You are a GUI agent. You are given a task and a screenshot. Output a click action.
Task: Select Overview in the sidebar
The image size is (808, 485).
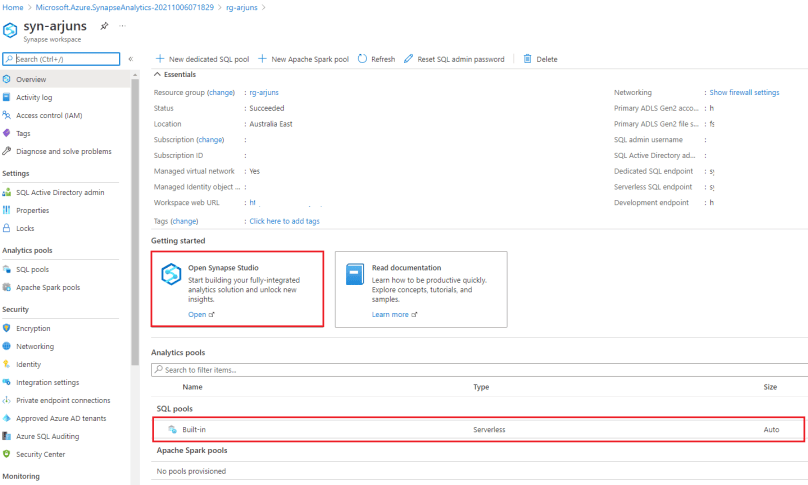point(65,79)
